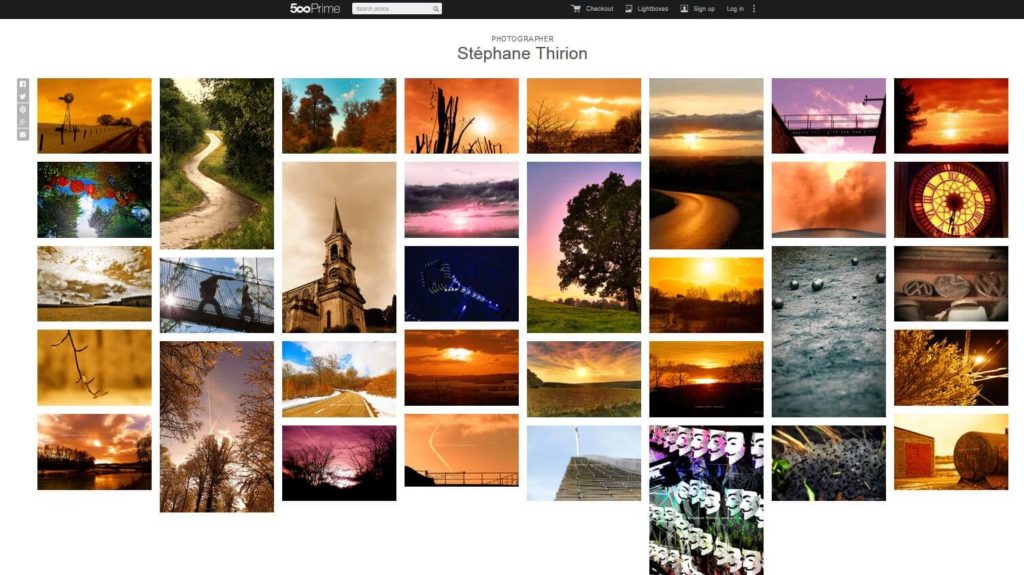Open the Anonymous masks photo
1024x575 pixels.
(706, 500)
